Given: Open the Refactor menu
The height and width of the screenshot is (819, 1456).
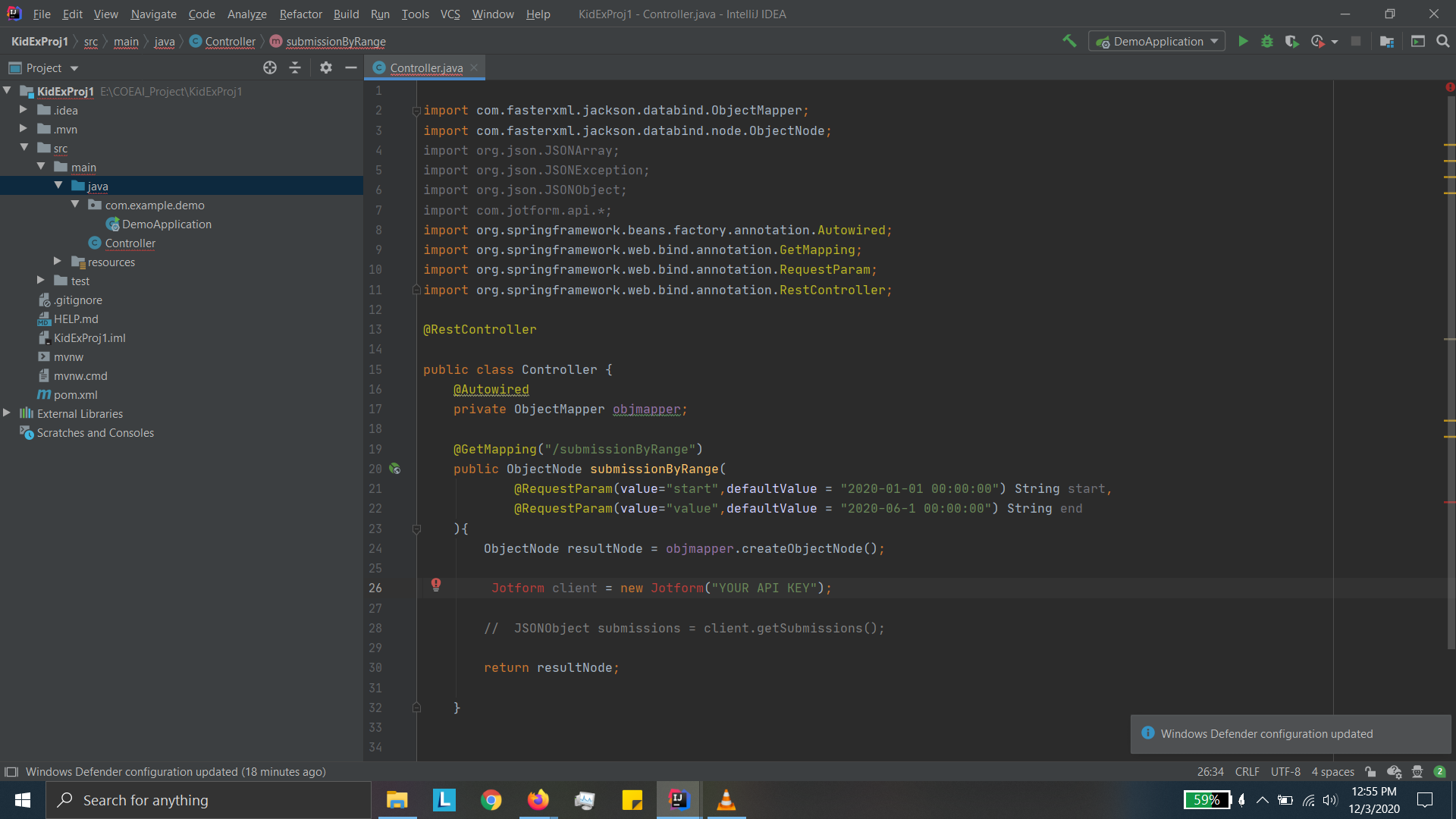Looking at the screenshot, I should (300, 14).
